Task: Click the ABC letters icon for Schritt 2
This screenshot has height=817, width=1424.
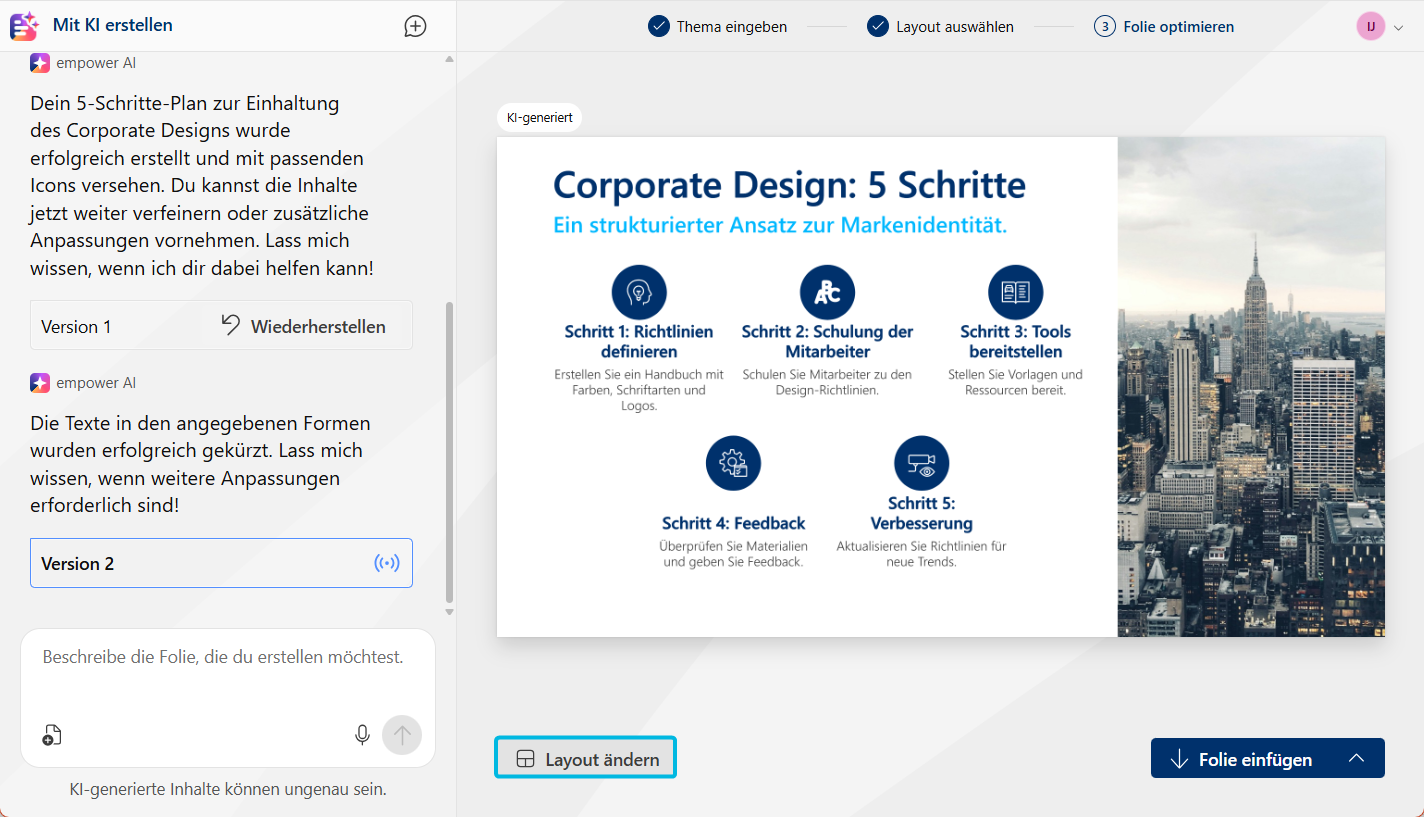Action: click(827, 292)
